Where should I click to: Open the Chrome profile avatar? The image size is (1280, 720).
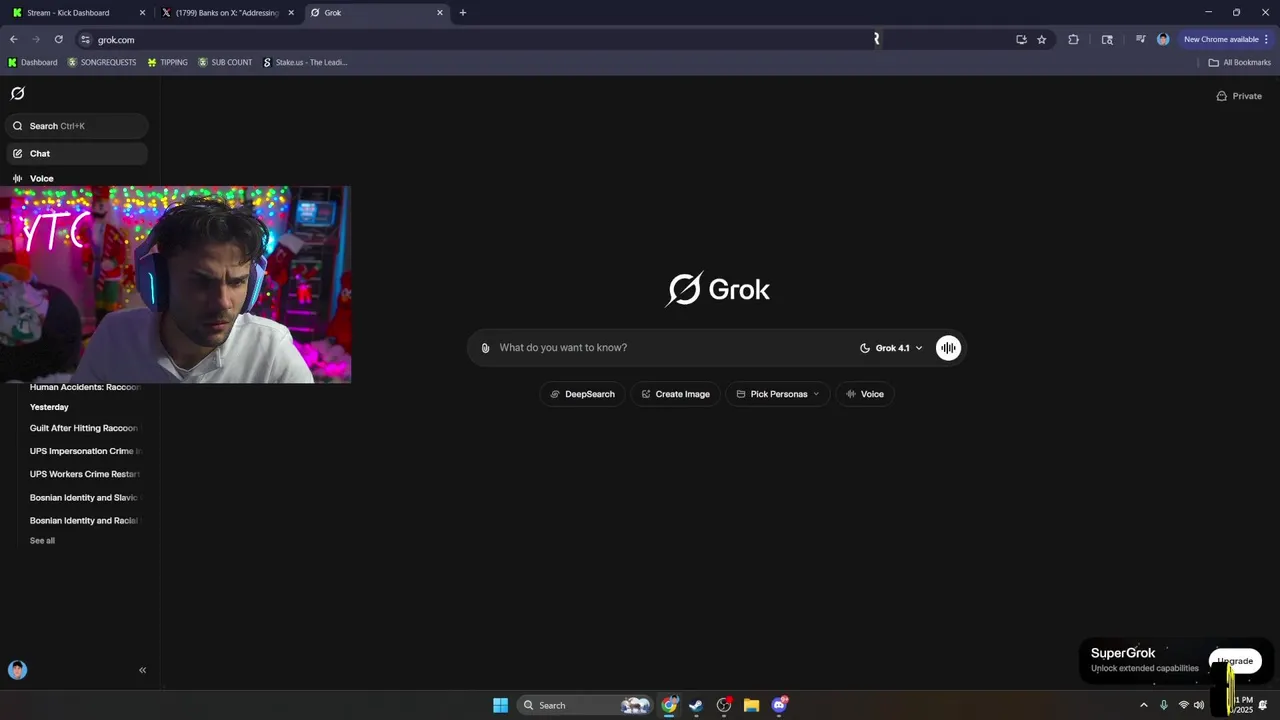[1163, 40]
